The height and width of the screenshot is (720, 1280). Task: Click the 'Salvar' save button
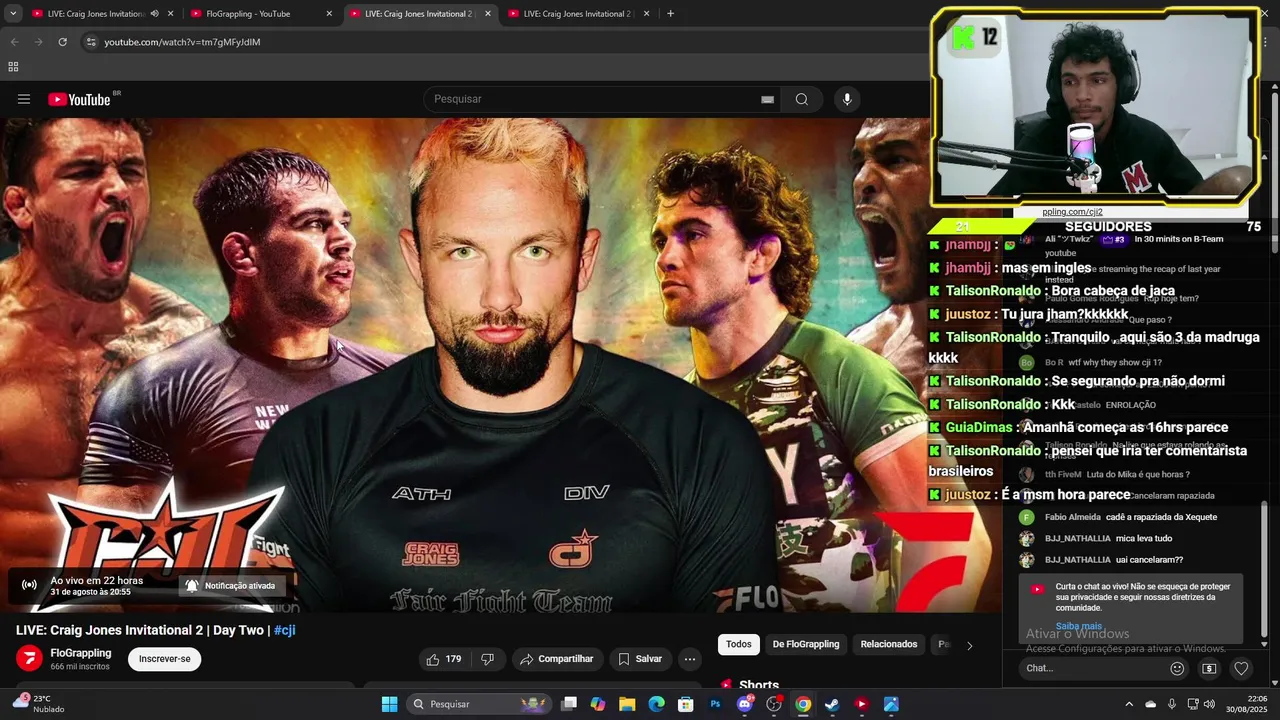tap(640, 659)
